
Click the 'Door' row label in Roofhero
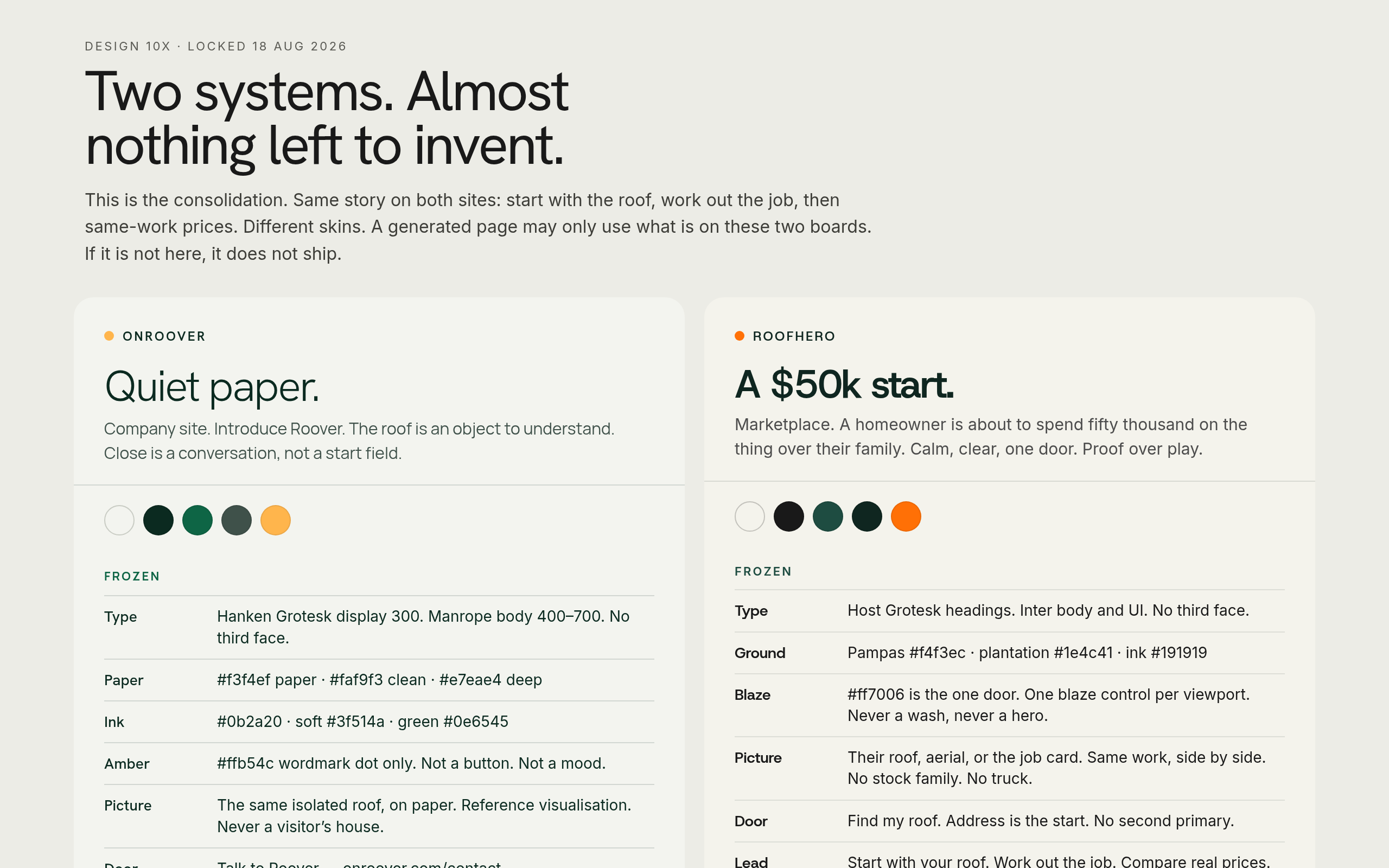pyautogui.click(x=751, y=821)
